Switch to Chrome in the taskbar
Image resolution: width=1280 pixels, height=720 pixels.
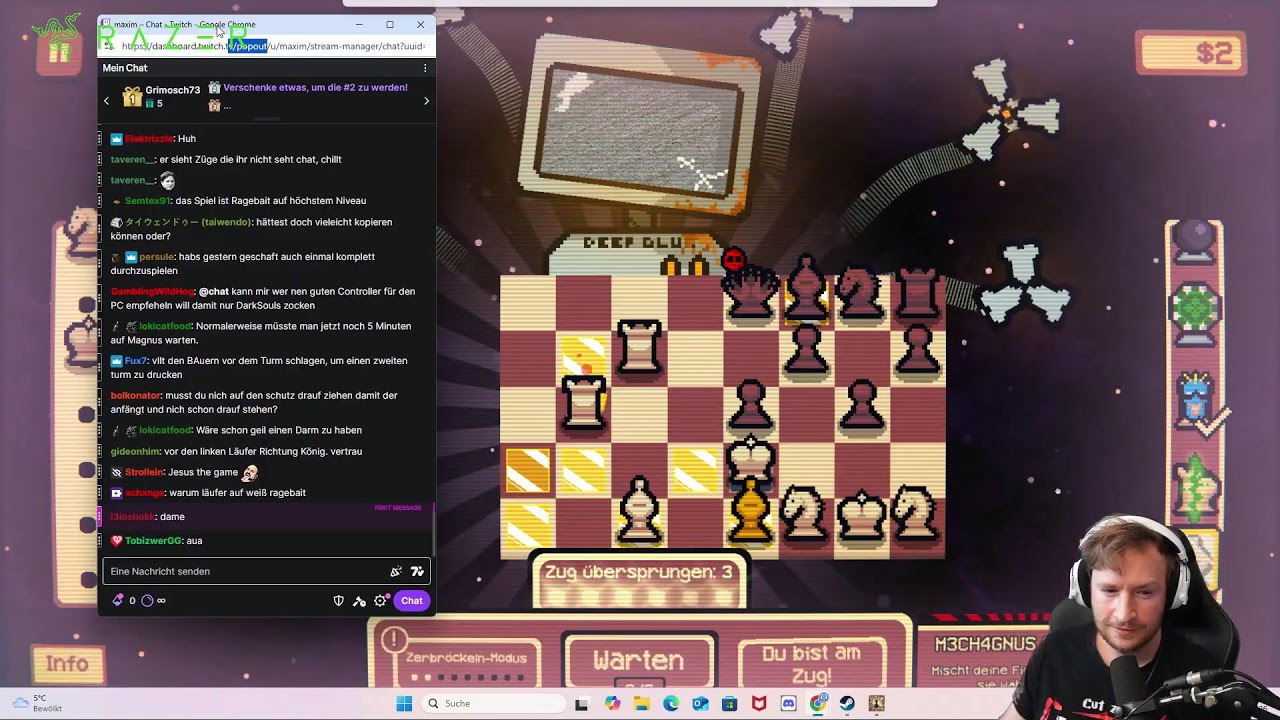[x=819, y=703]
